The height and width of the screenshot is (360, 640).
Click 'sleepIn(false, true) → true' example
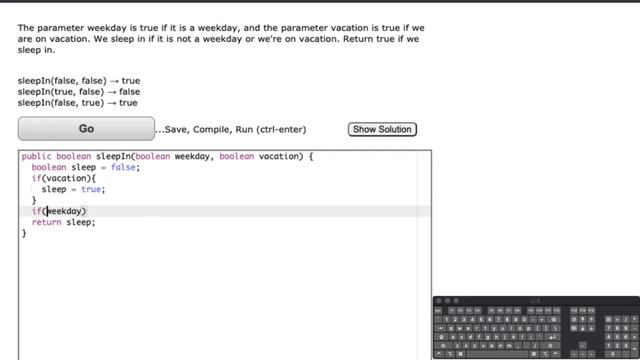pyautogui.click(x=78, y=102)
